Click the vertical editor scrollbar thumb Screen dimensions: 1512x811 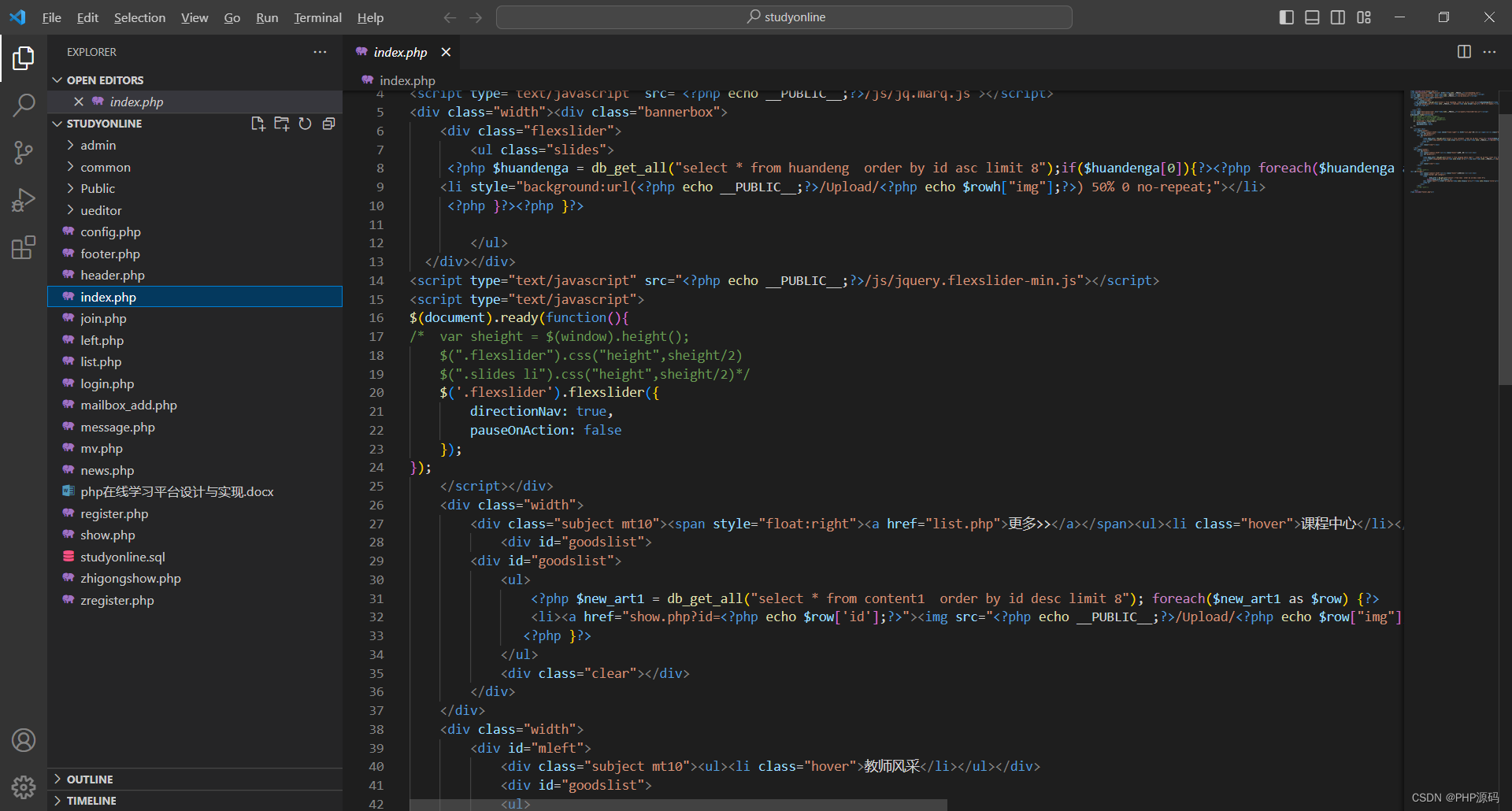[x=1505, y=250]
